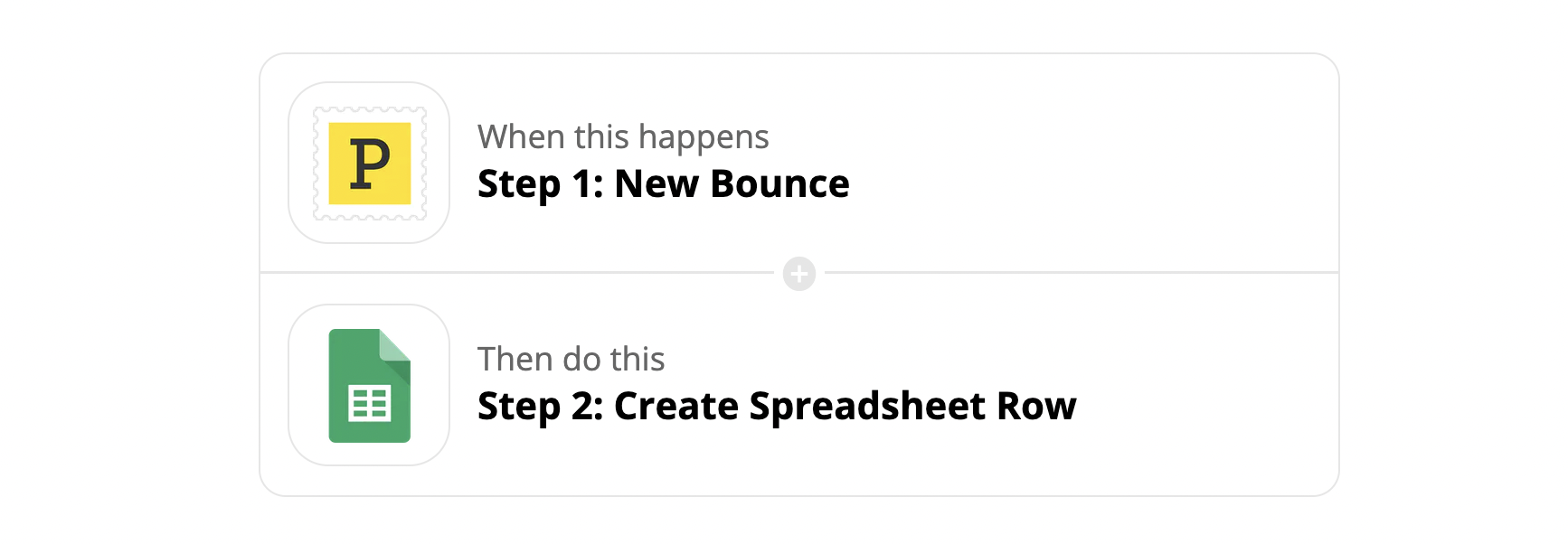Image resolution: width=1568 pixels, height=544 pixels.
Task: Open Step 2: Create Spreadsheet Row action
Action: pyautogui.click(x=776, y=407)
